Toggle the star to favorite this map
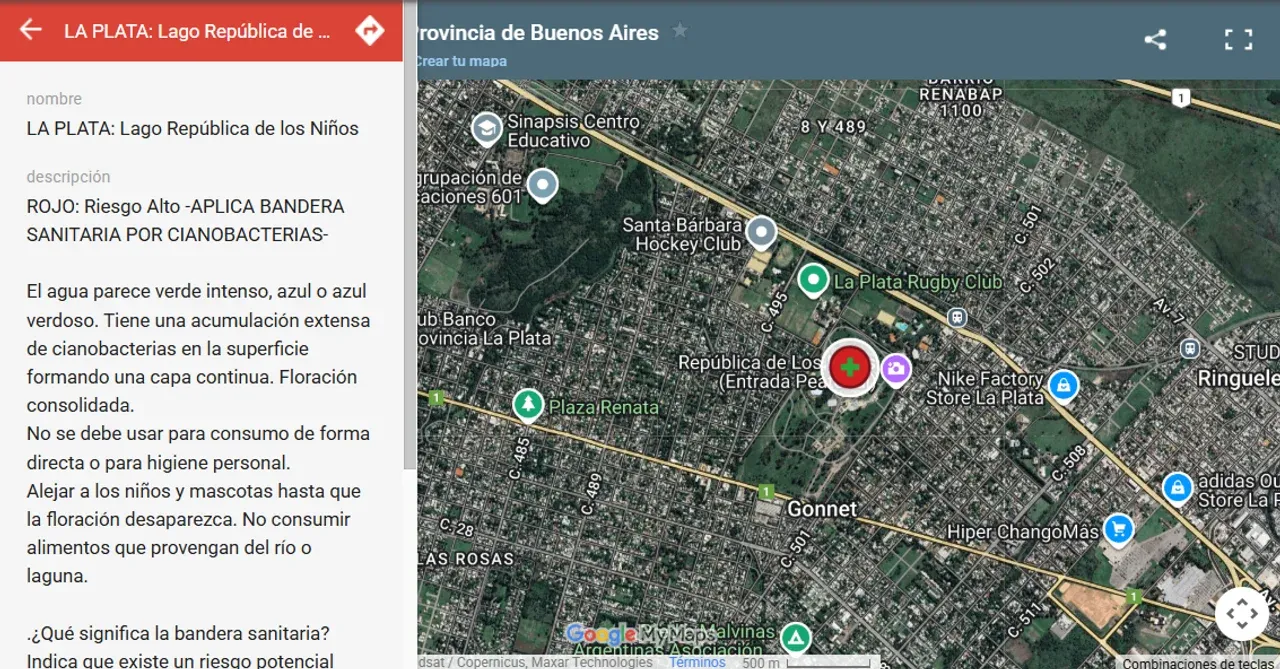This screenshot has height=669, width=1280. (x=679, y=31)
